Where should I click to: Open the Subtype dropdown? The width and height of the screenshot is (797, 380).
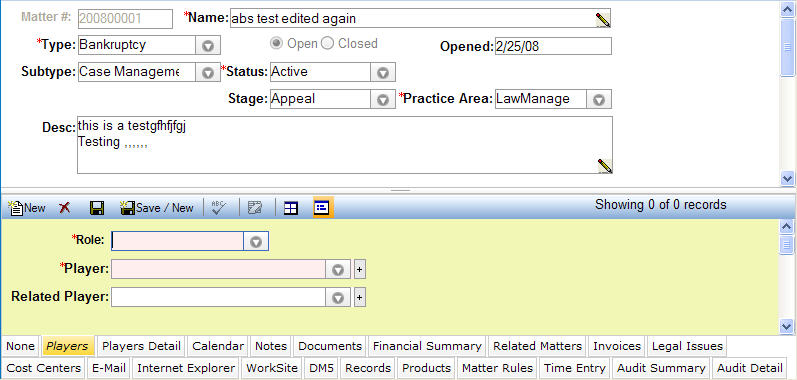[208, 72]
